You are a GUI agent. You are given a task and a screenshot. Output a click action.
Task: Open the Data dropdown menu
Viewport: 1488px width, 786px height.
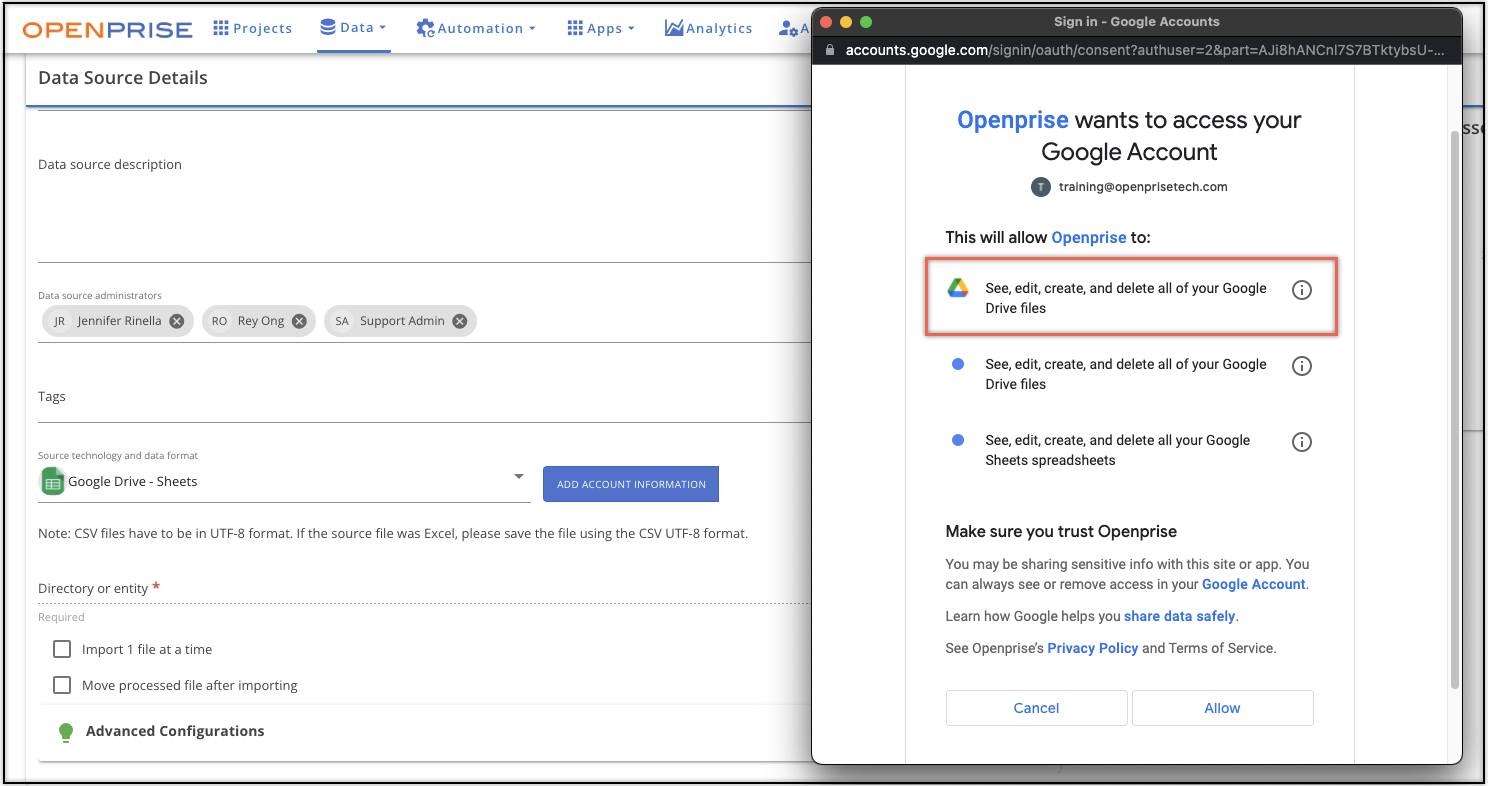pyautogui.click(x=353, y=28)
